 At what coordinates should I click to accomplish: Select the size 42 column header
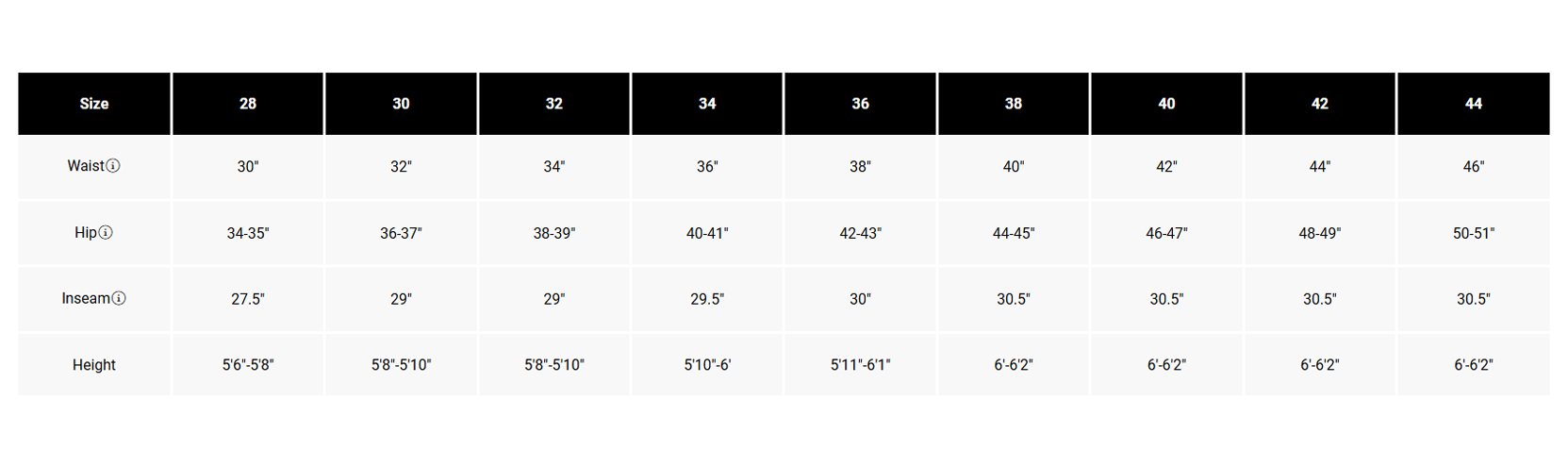coord(1320,104)
